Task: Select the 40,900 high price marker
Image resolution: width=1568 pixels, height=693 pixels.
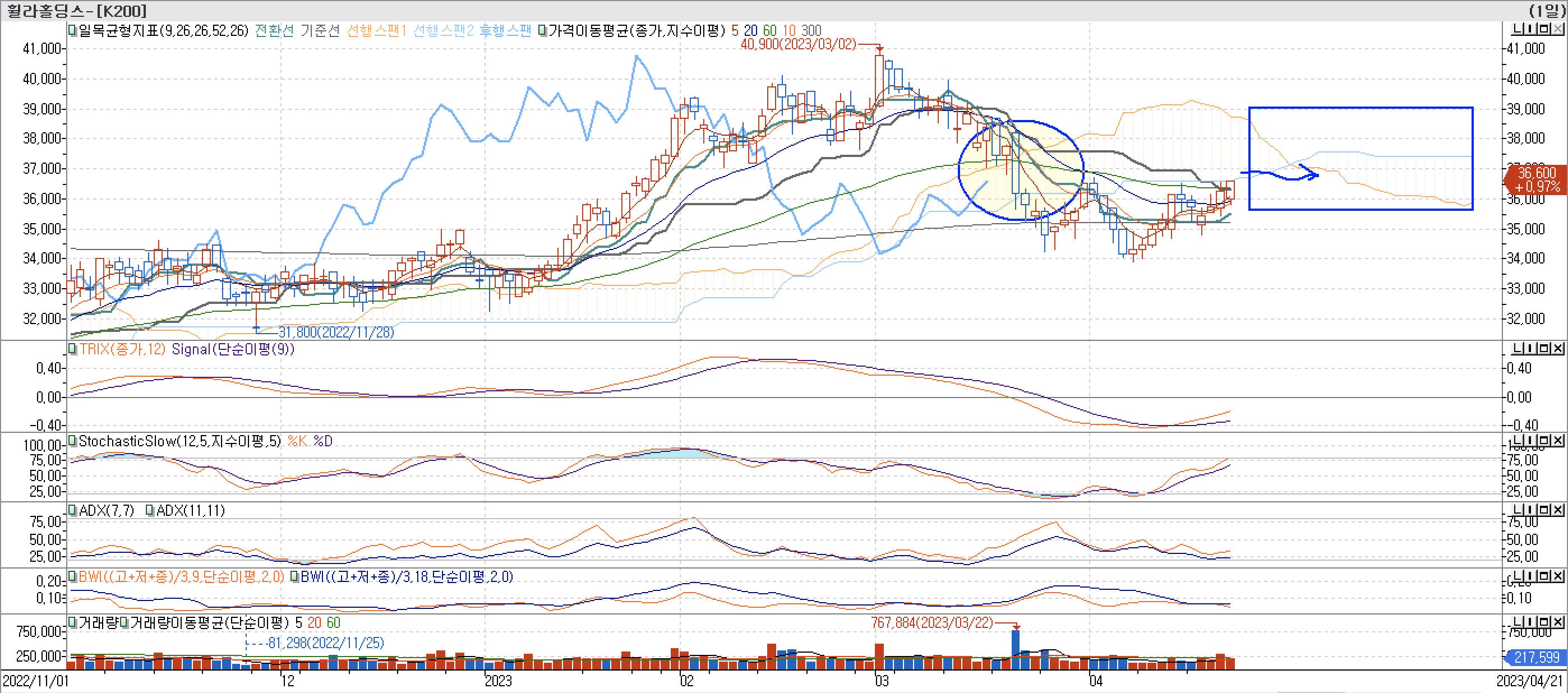Action: [x=797, y=44]
